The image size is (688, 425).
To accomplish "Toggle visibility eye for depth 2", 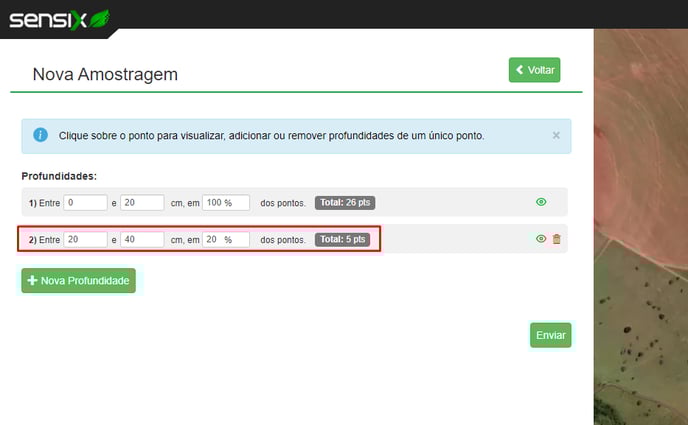I will pos(541,239).
